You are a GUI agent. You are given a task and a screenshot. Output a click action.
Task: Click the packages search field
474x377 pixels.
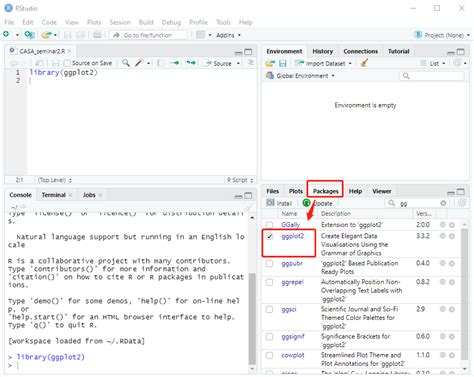[x=418, y=203]
